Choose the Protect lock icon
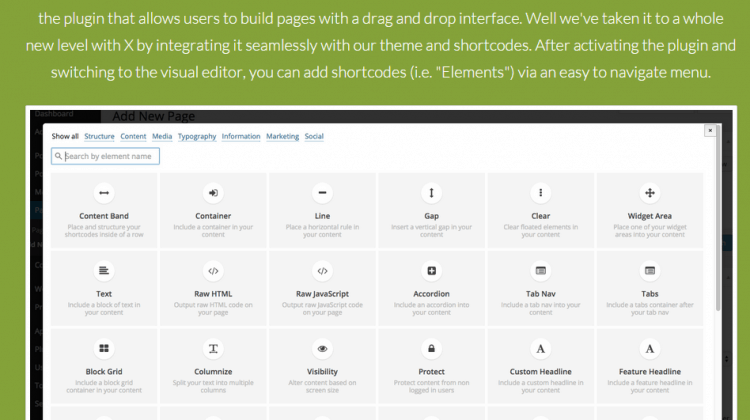This screenshot has height=420, width=750. pyautogui.click(x=431, y=349)
